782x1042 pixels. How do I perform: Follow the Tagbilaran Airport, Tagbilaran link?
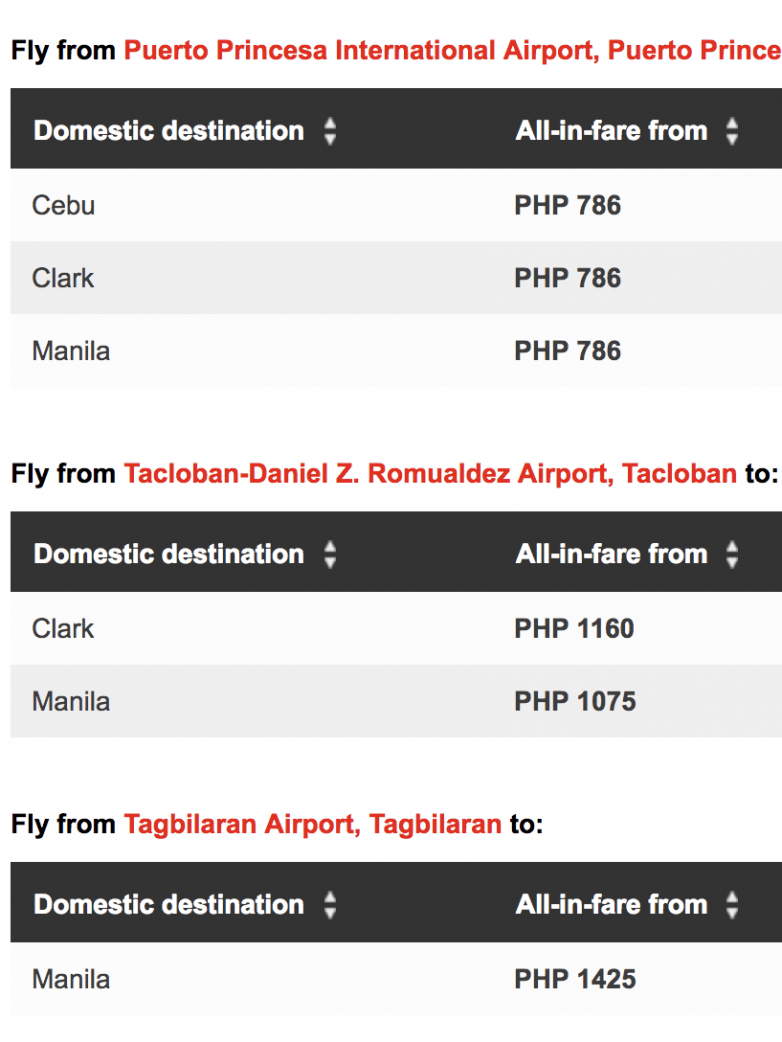[312, 824]
